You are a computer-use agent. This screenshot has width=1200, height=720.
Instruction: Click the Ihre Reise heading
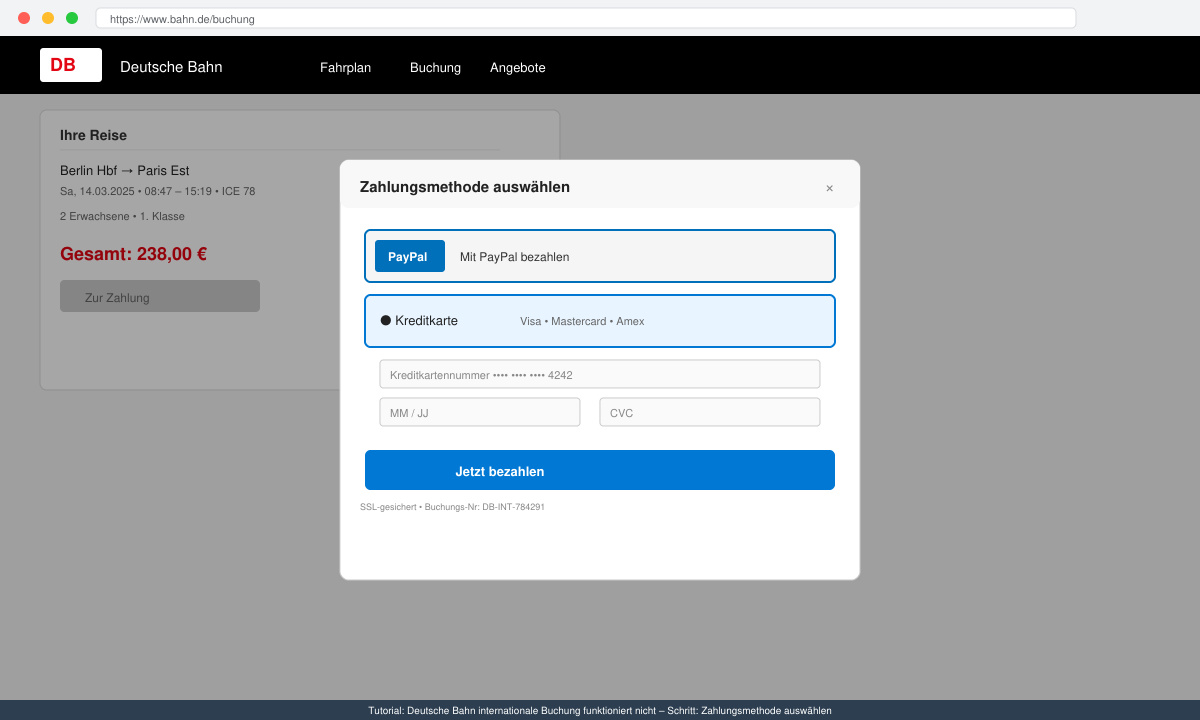tap(93, 135)
